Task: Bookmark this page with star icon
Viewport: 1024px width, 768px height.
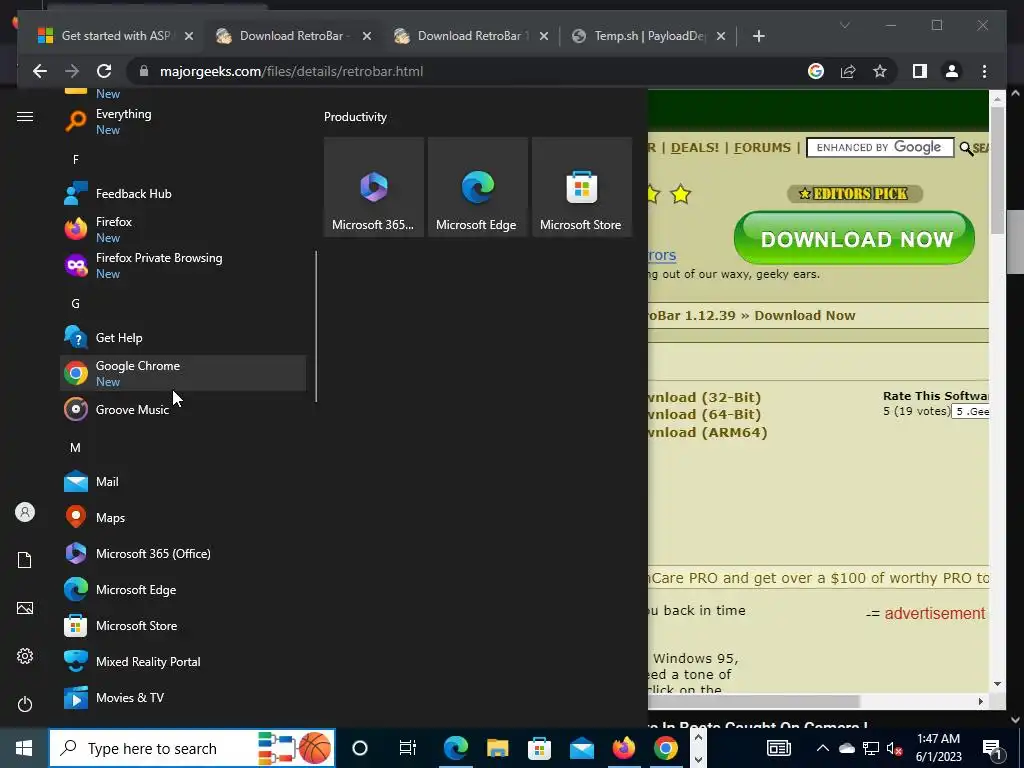Action: (x=880, y=71)
